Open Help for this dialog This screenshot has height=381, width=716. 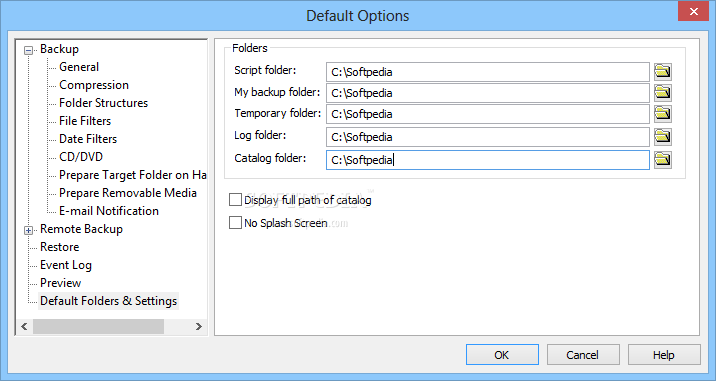pos(663,355)
